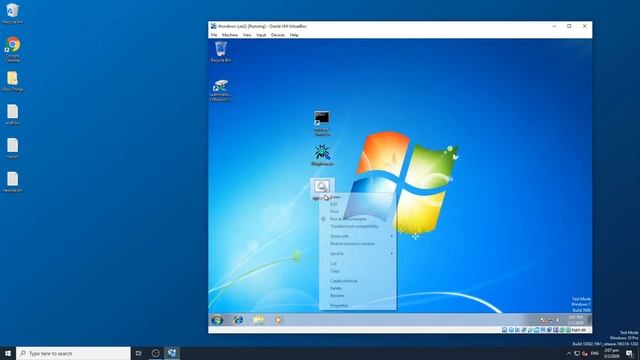Select the shortcut icon below the guest Recycle Bin

pos(221,90)
